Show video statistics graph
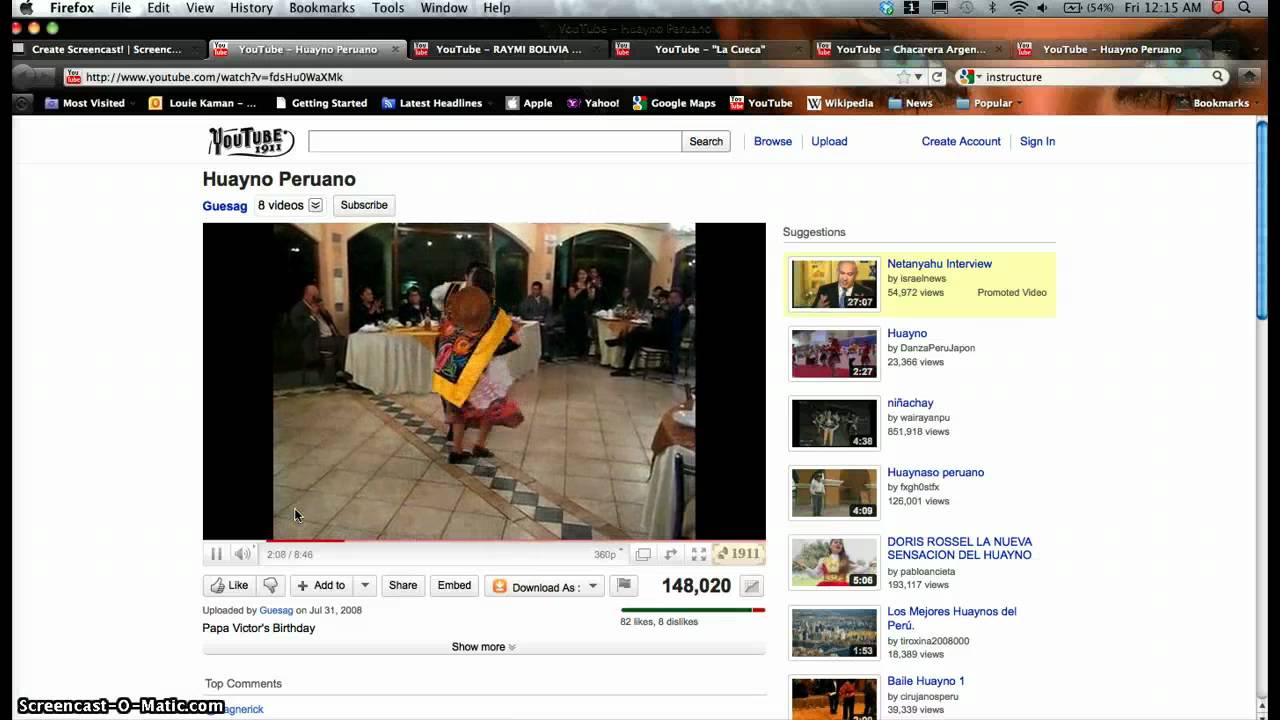The image size is (1280, 720). [752, 586]
